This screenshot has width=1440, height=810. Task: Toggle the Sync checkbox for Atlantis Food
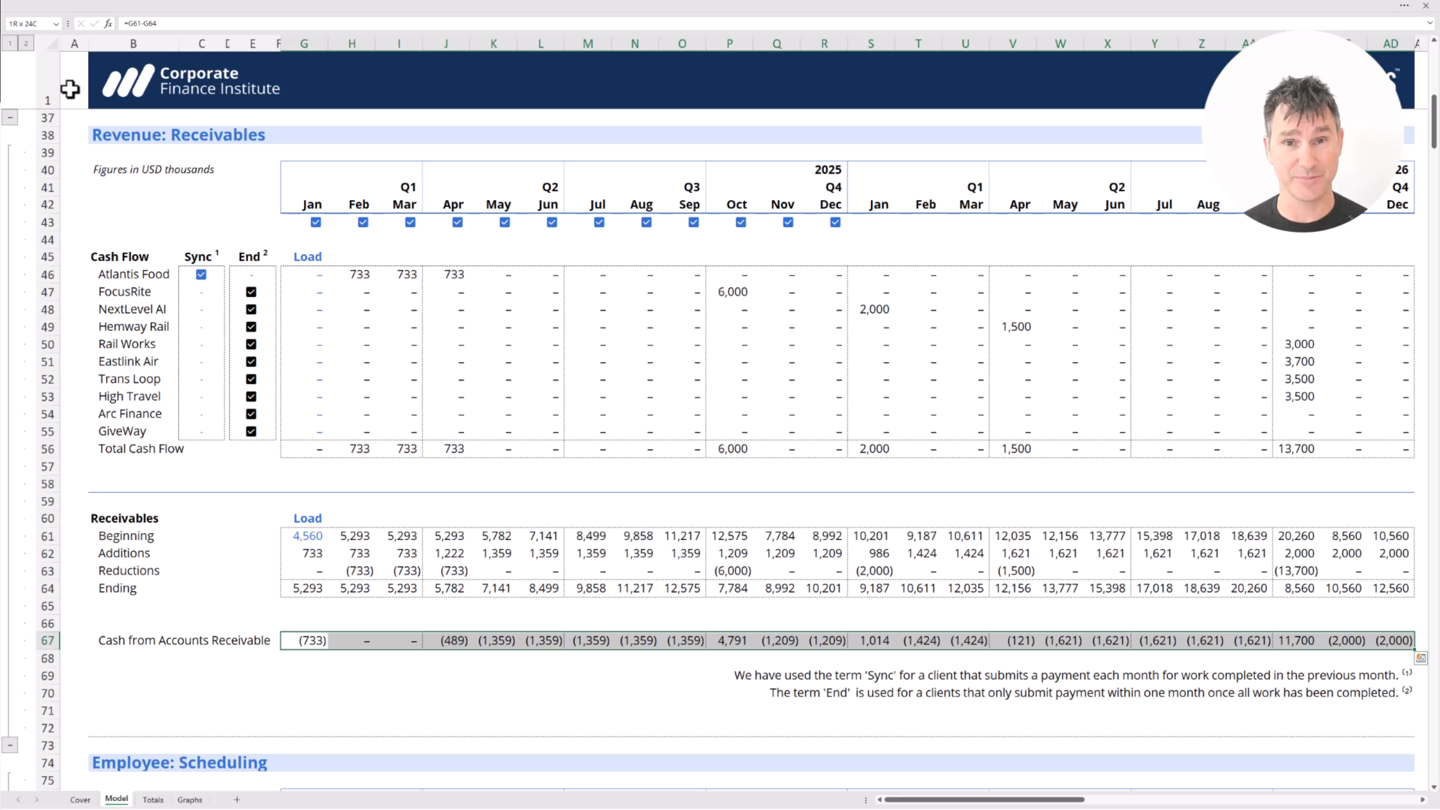[201, 274]
